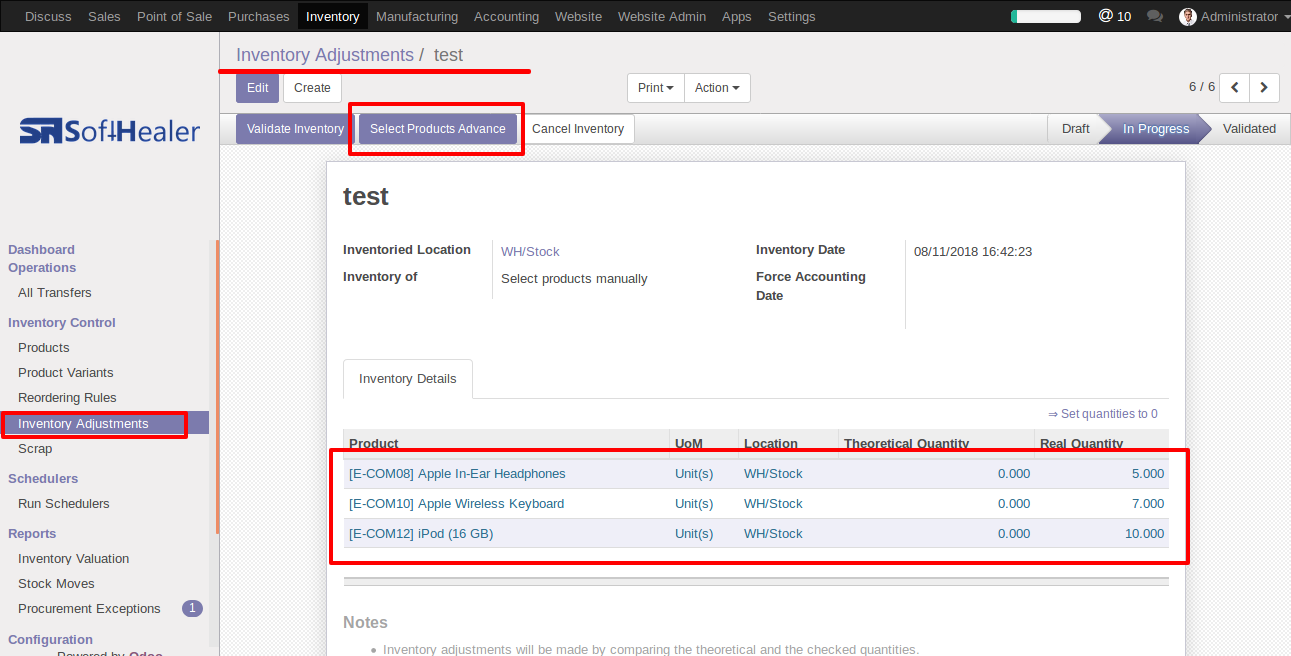Viewport: 1291px width, 656px height.
Task: Open Products in the sidebar
Action: (x=44, y=348)
